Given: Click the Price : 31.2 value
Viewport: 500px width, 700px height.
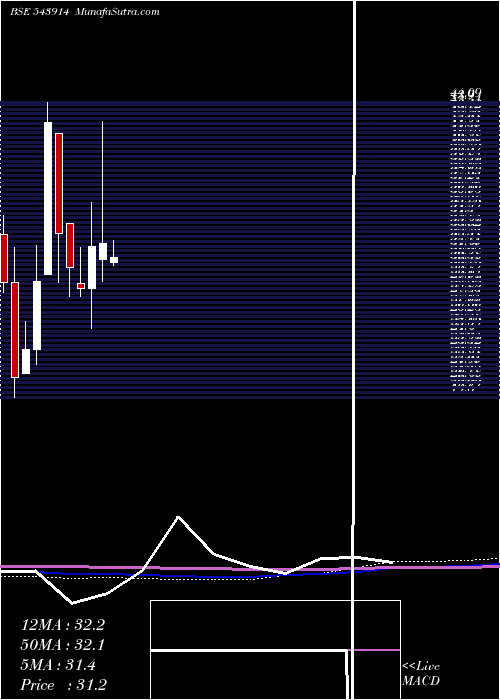Looking at the screenshot, I should pyautogui.click(x=64, y=685).
